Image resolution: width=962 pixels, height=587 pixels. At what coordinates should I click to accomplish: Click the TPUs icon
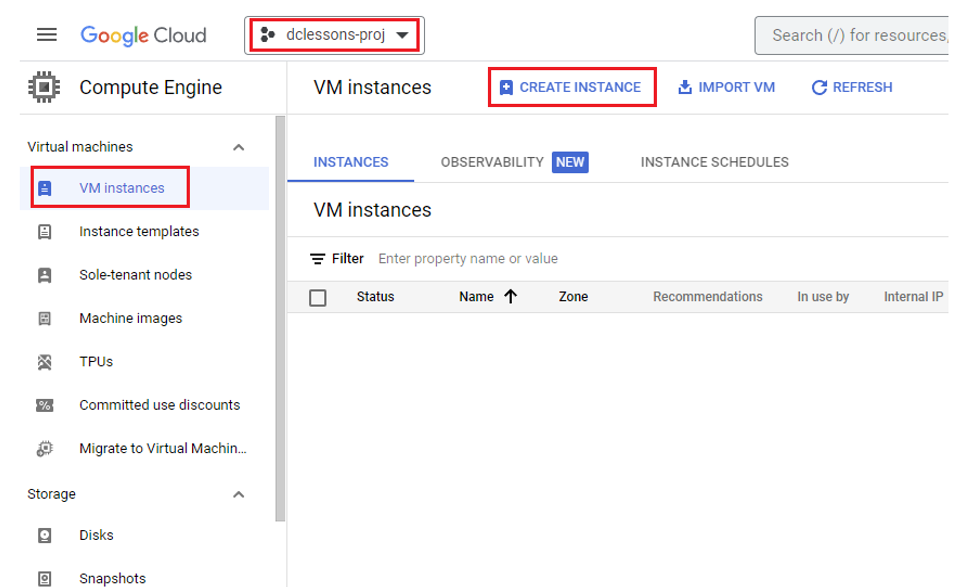45,362
